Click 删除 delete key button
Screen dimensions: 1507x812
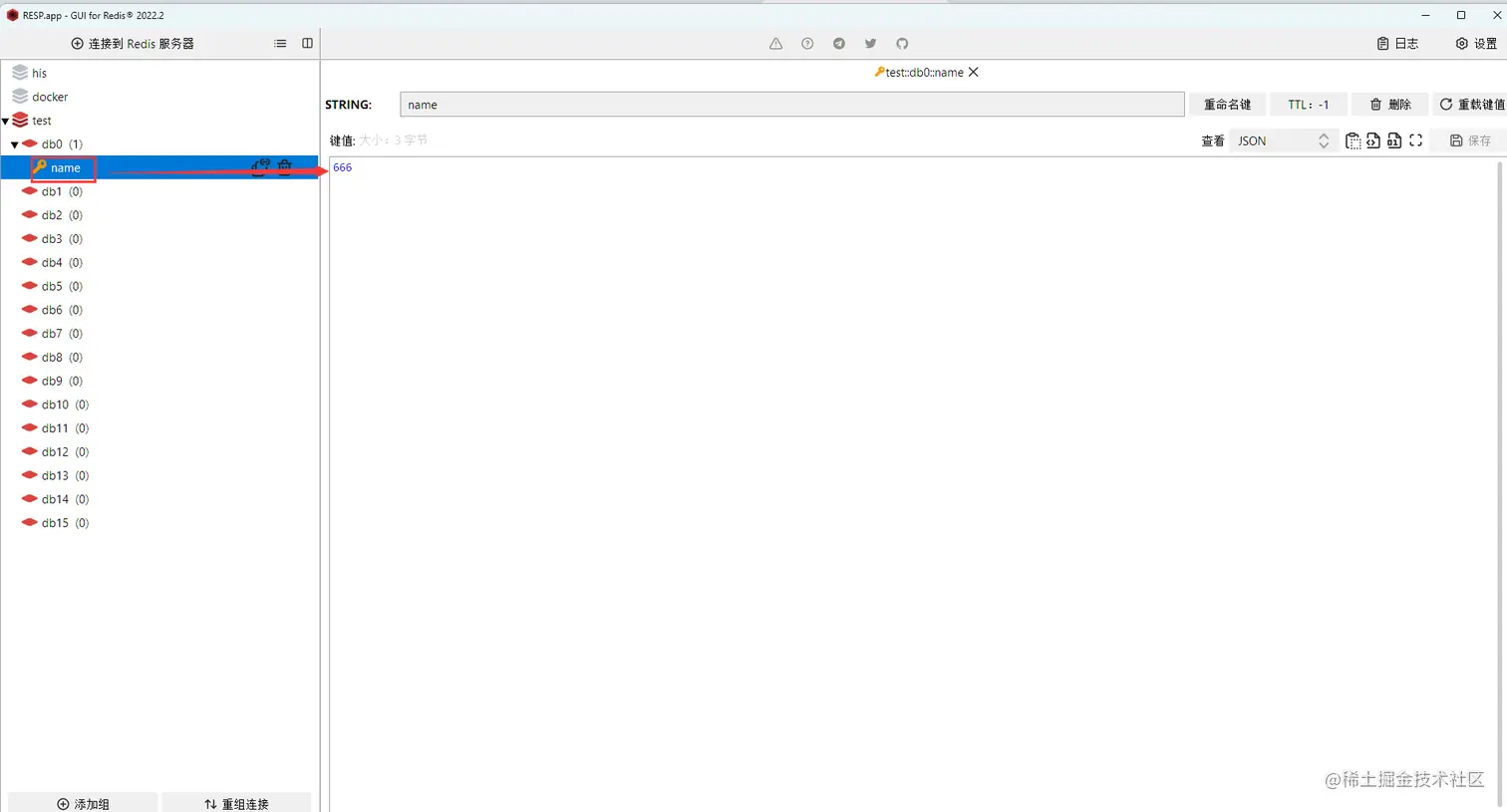coord(1390,105)
